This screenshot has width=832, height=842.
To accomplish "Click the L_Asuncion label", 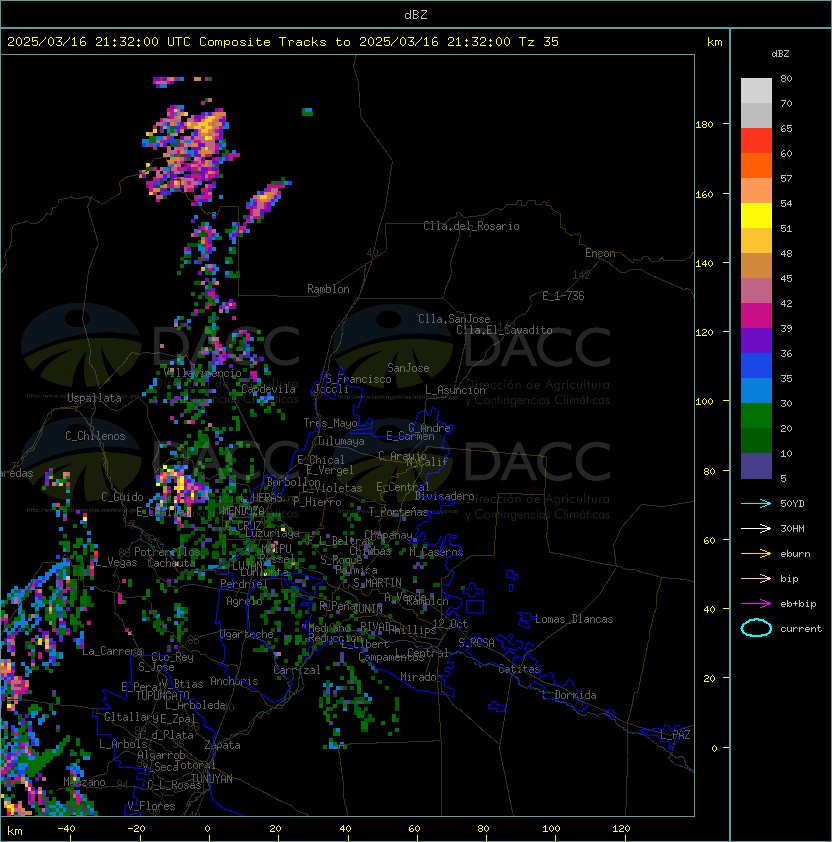I will (x=455, y=390).
